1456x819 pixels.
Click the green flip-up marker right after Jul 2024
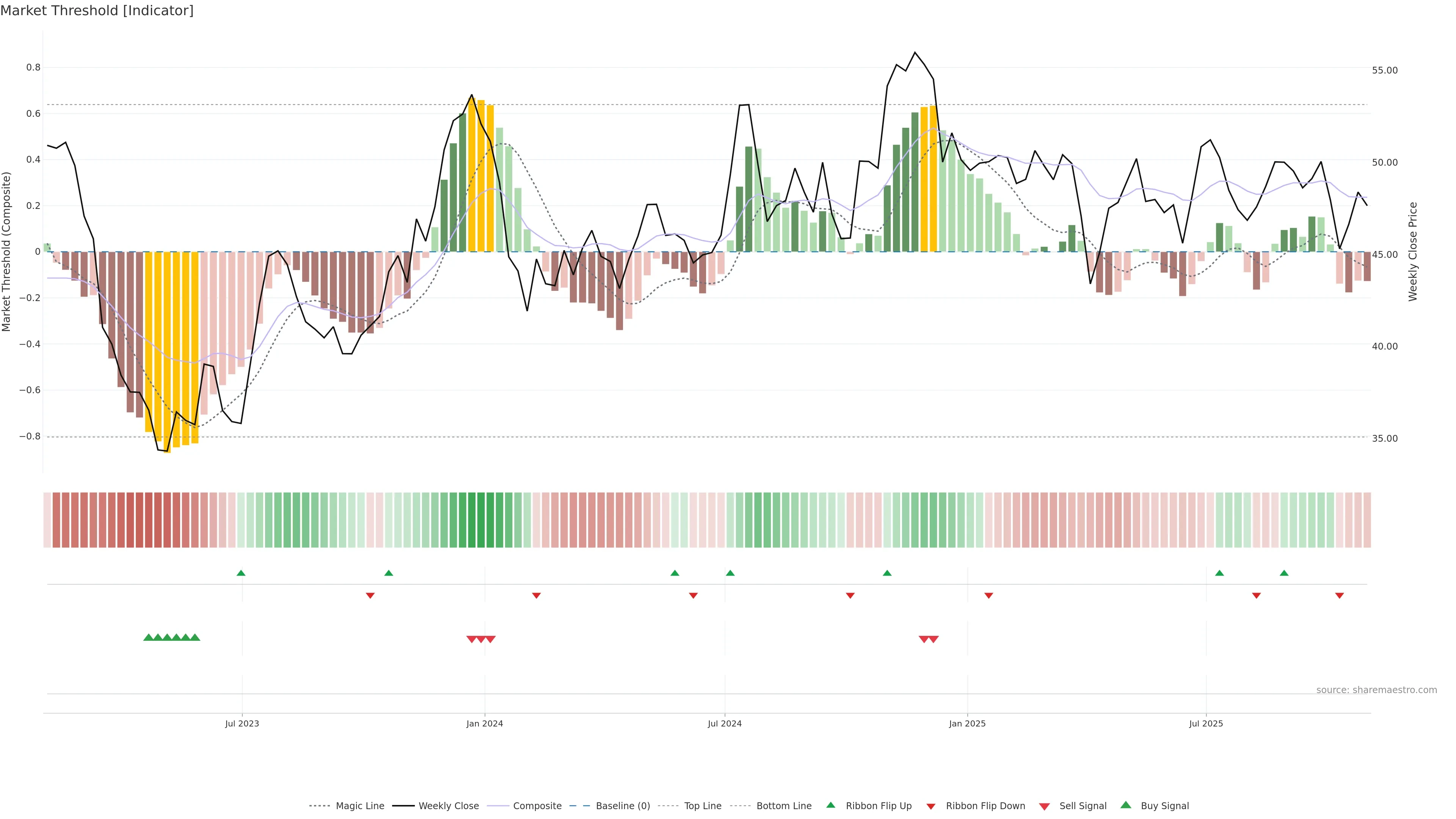click(730, 573)
